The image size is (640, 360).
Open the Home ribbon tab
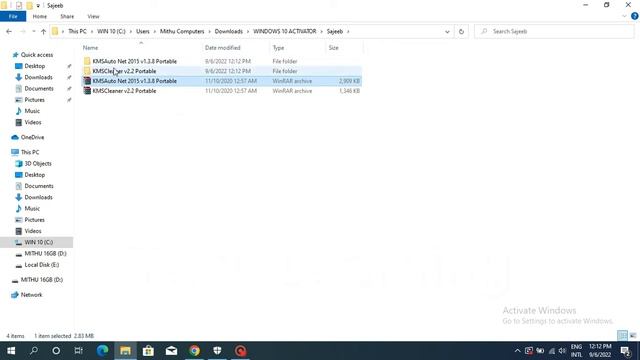[40, 16]
